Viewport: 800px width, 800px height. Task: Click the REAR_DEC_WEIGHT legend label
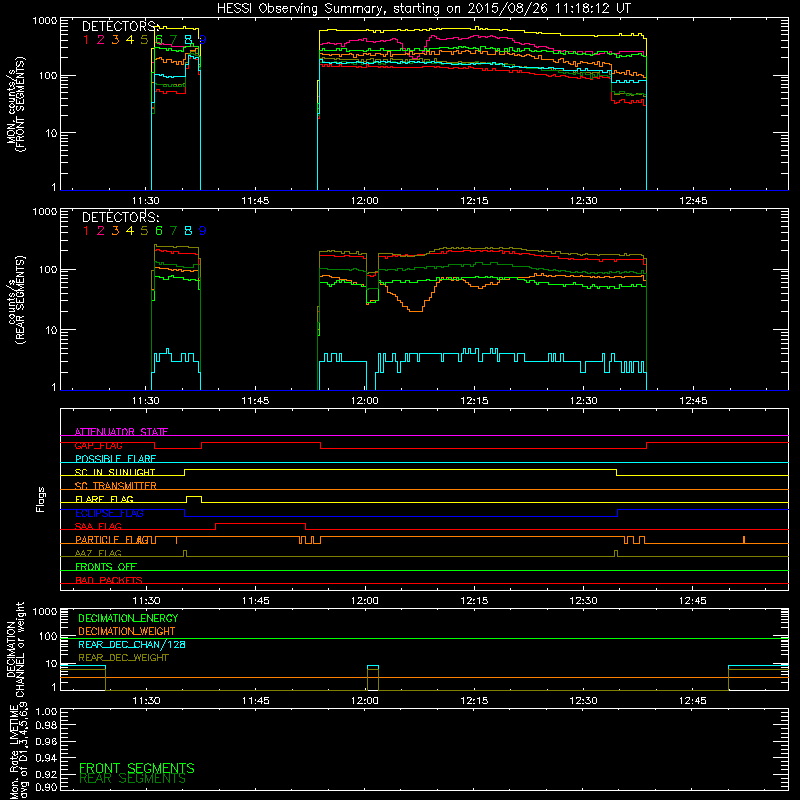[x=123, y=658]
